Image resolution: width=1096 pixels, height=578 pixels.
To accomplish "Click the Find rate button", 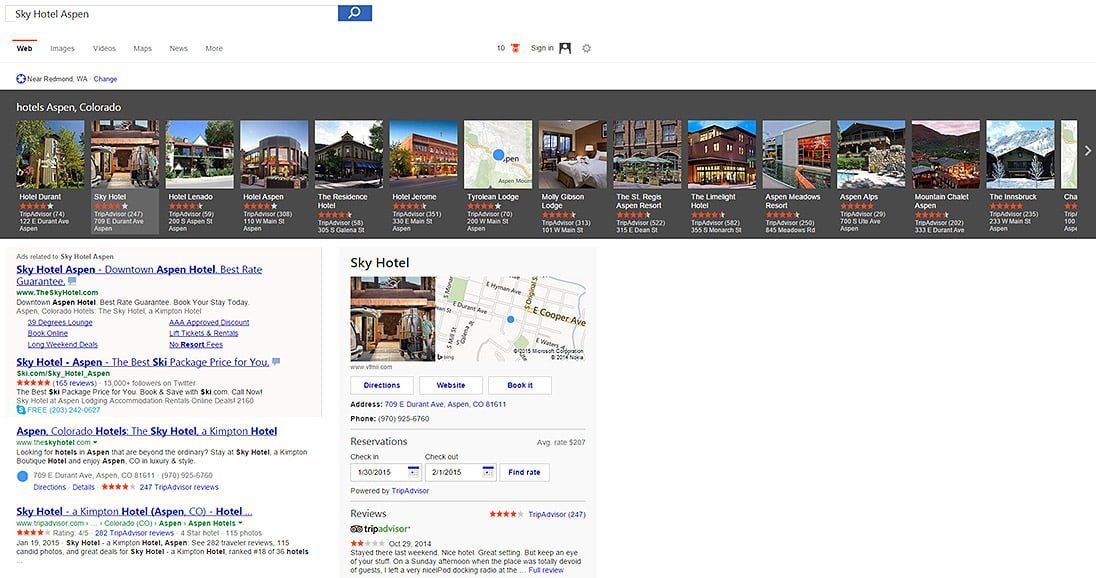I will coord(524,472).
